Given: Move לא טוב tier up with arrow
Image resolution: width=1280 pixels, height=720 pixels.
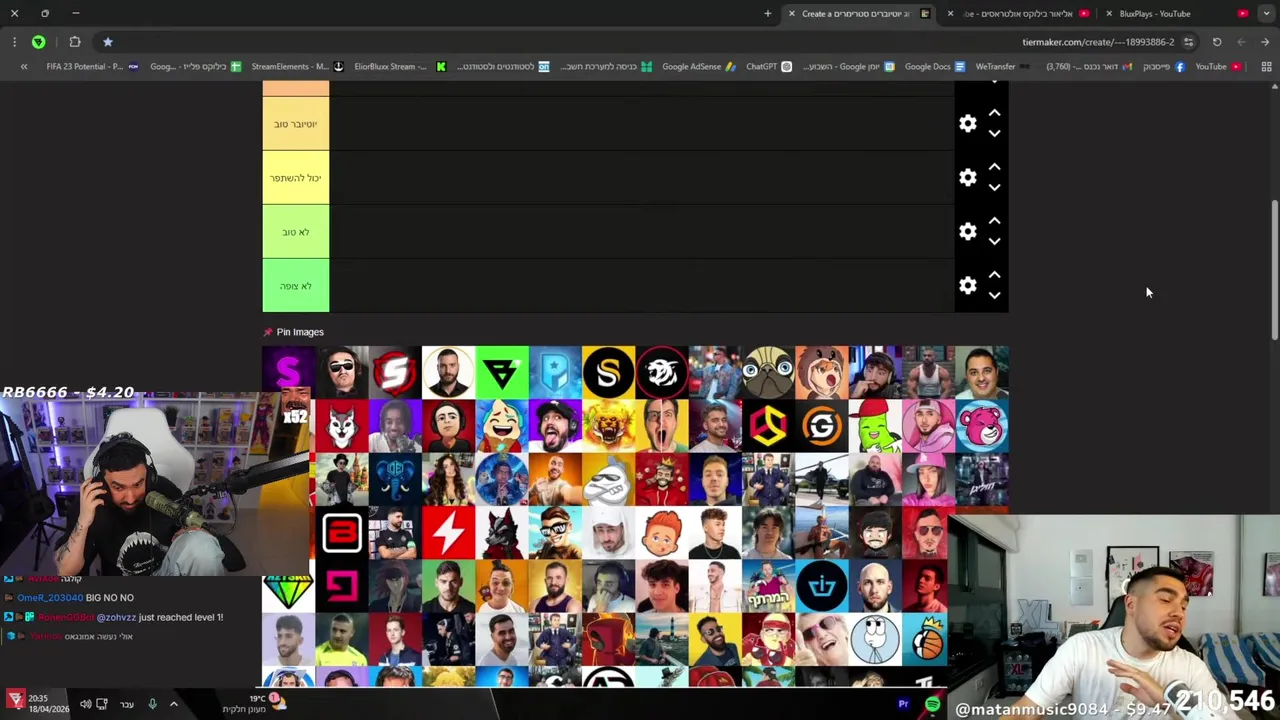Looking at the screenshot, I should coord(994,222).
